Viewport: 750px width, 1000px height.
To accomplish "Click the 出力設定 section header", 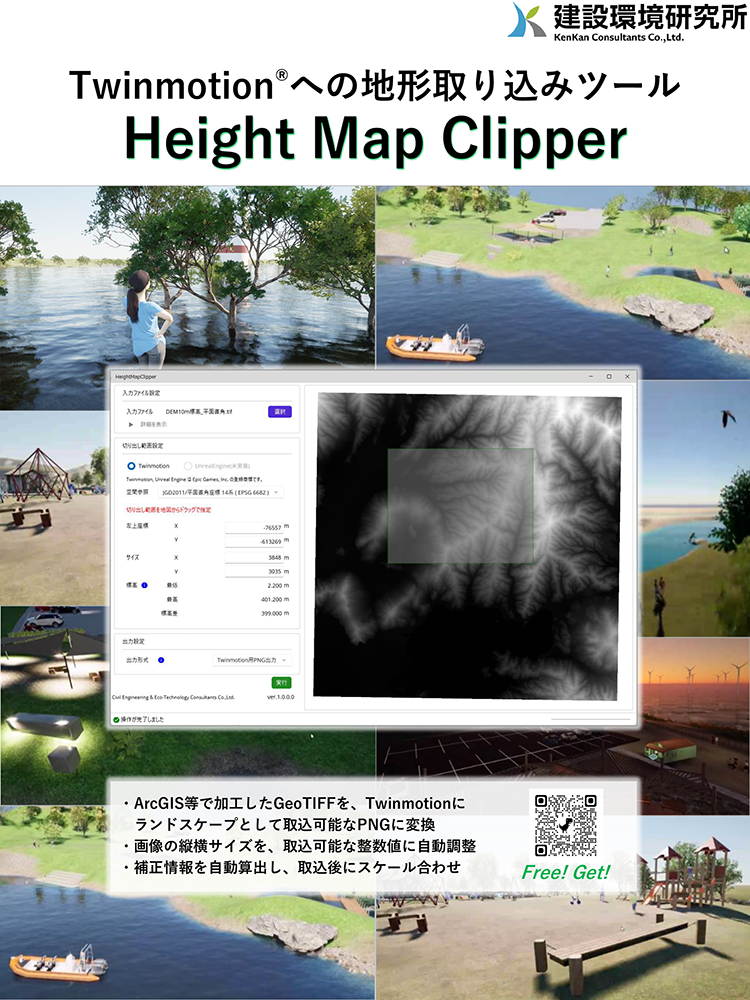I will point(133,642).
